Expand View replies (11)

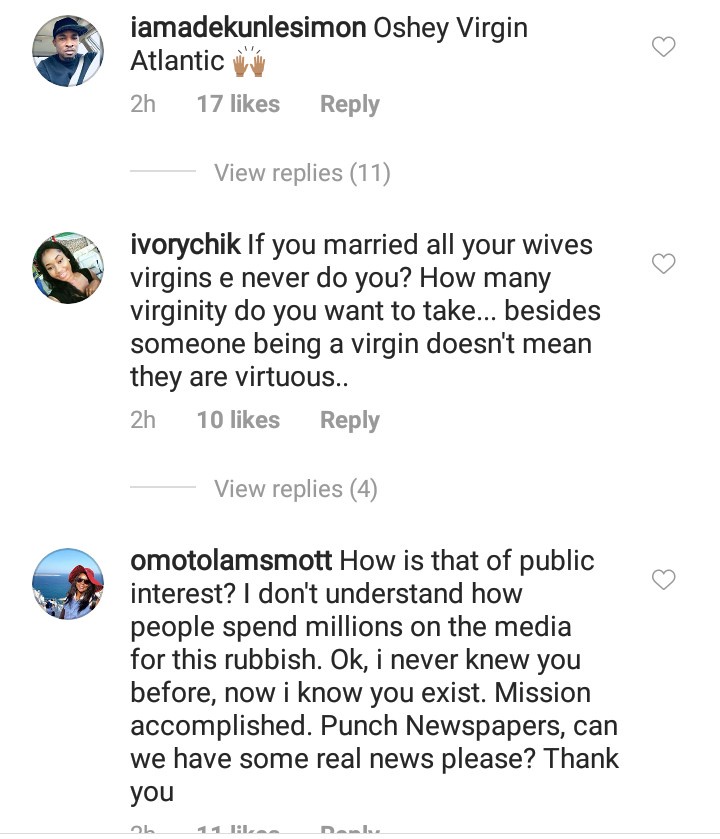pos(301,173)
